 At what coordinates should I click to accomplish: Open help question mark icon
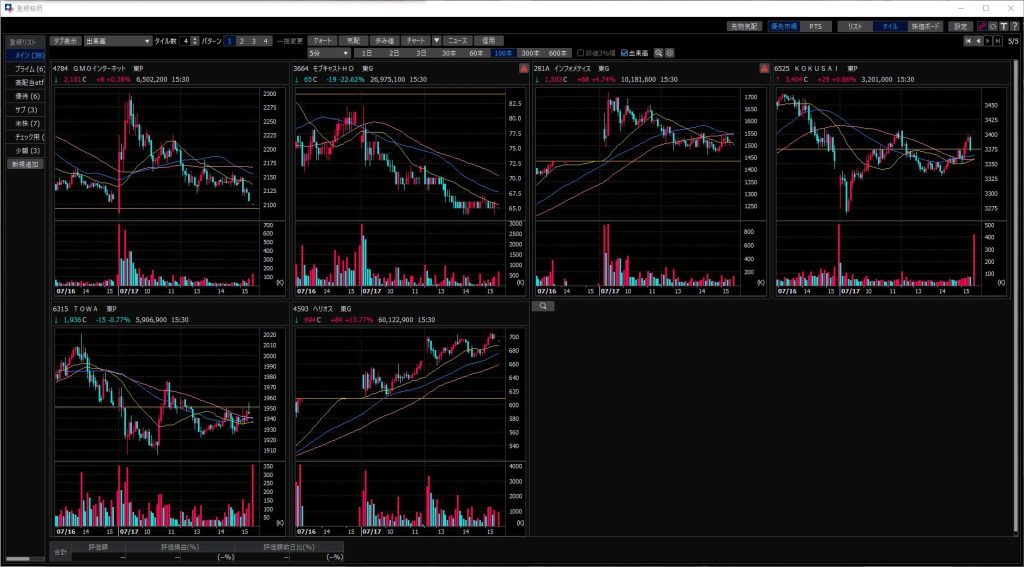pyautogui.click(x=1014, y=26)
